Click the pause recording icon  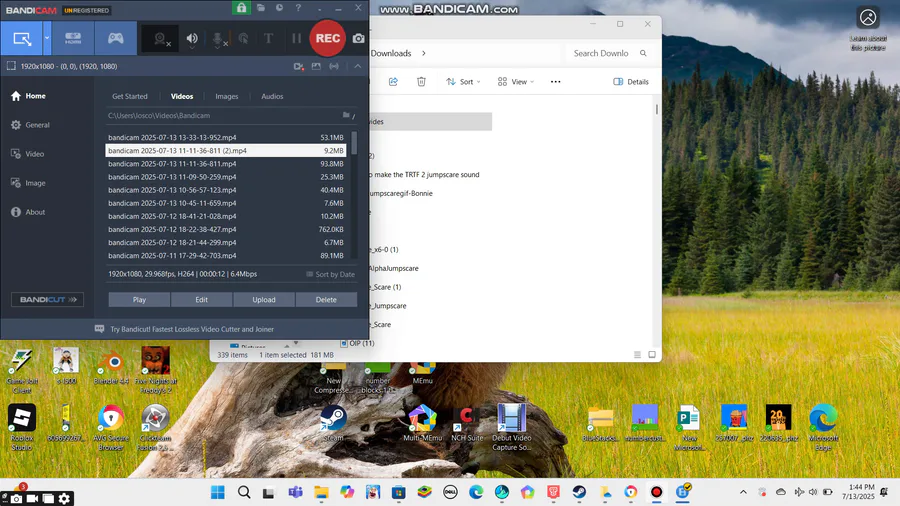coord(296,38)
